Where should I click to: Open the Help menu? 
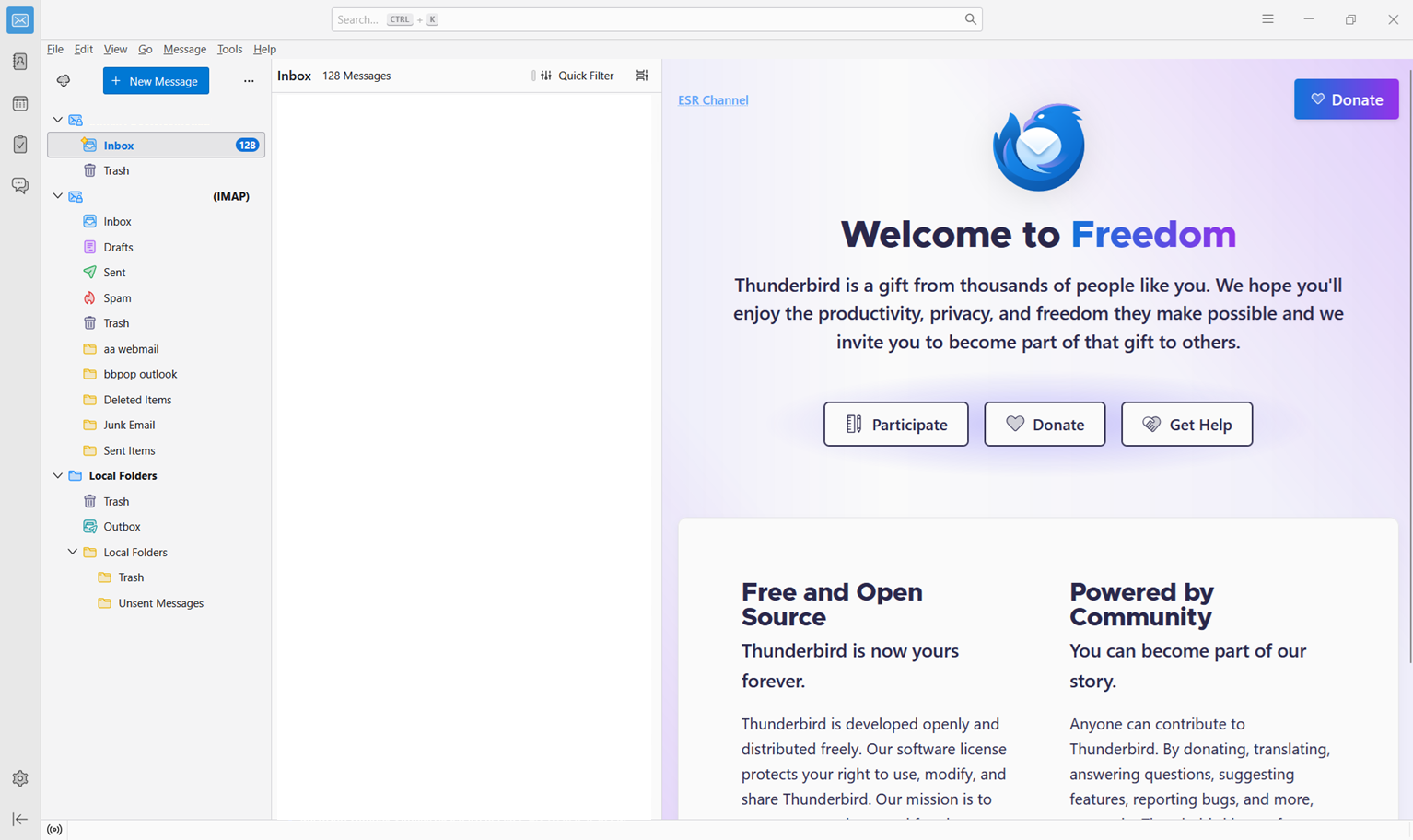coord(264,49)
